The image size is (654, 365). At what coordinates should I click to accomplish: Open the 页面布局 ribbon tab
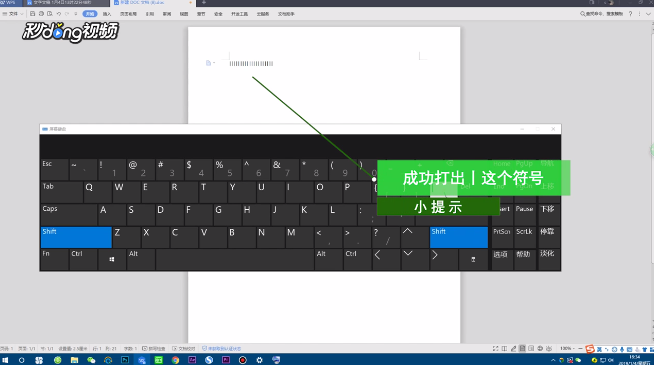tap(128, 14)
